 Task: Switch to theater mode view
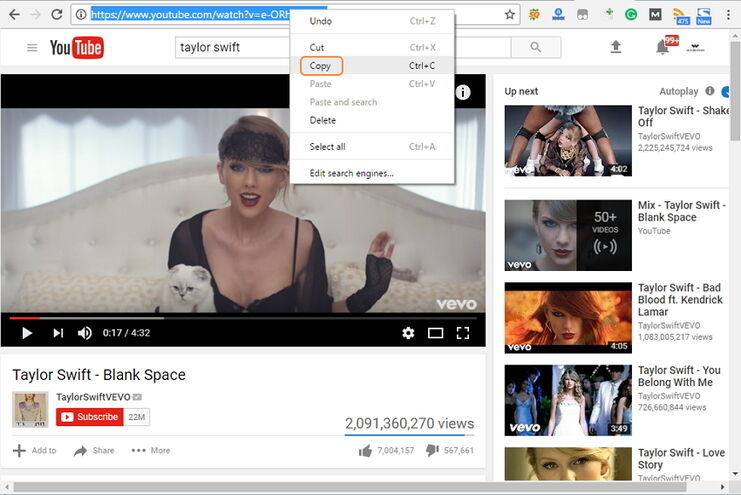tap(435, 333)
